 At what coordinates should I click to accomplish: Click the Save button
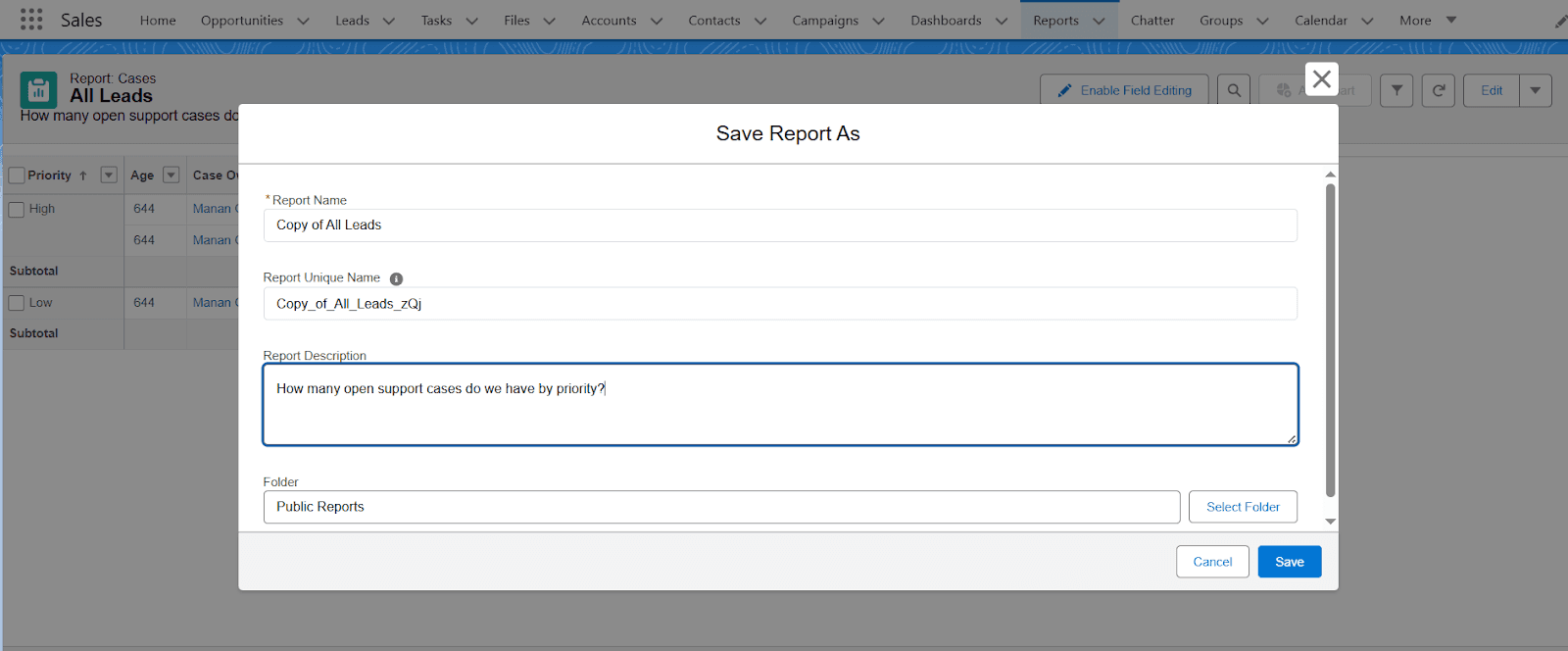pyautogui.click(x=1290, y=562)
